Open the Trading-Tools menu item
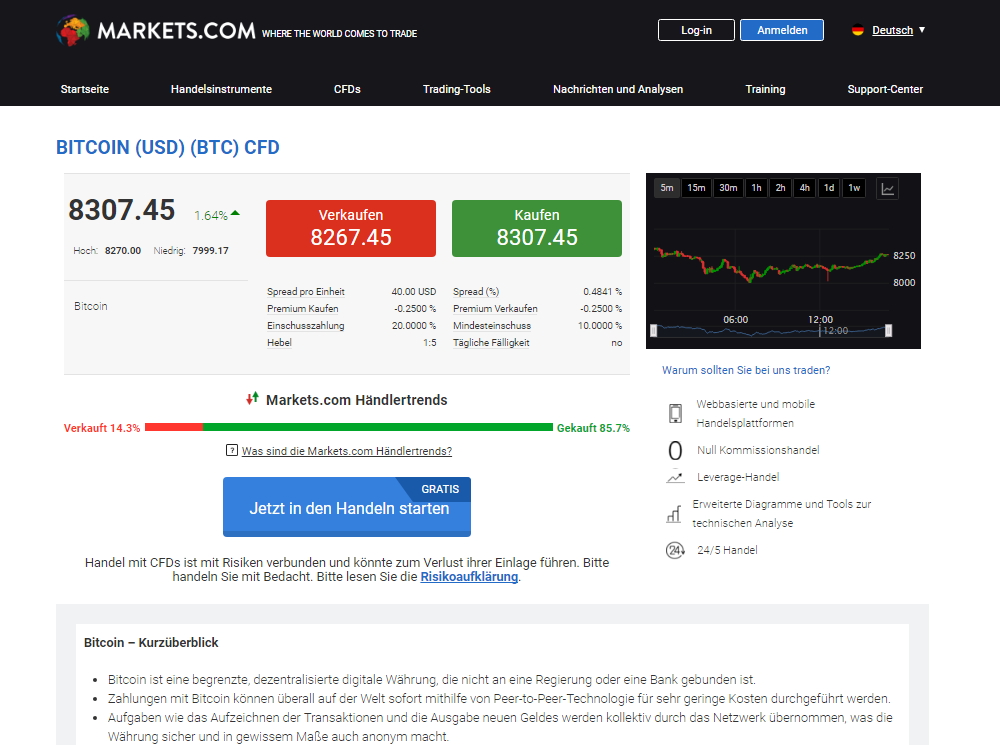Screen dimensions: 1000x745 coord(457,89)
